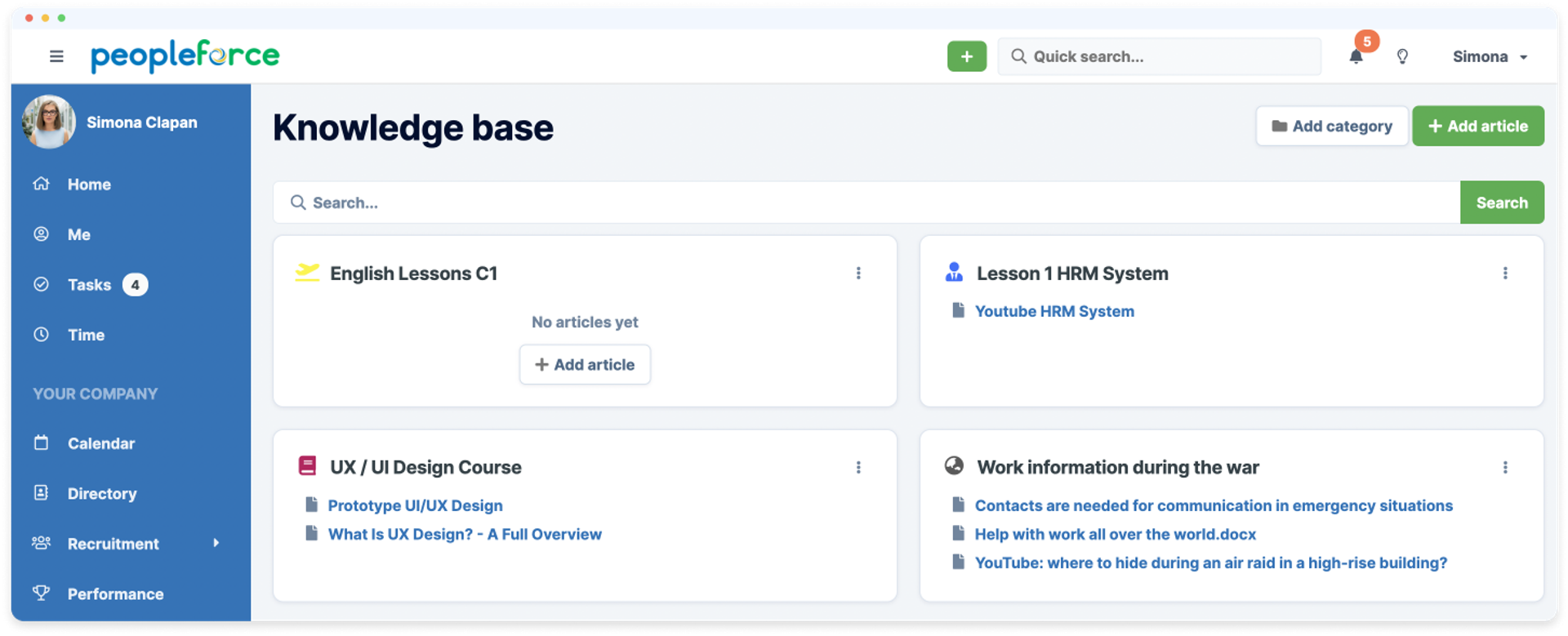Click the Home house icon
The width and height of the screenshot is (1568, 636).
(41, 184)
